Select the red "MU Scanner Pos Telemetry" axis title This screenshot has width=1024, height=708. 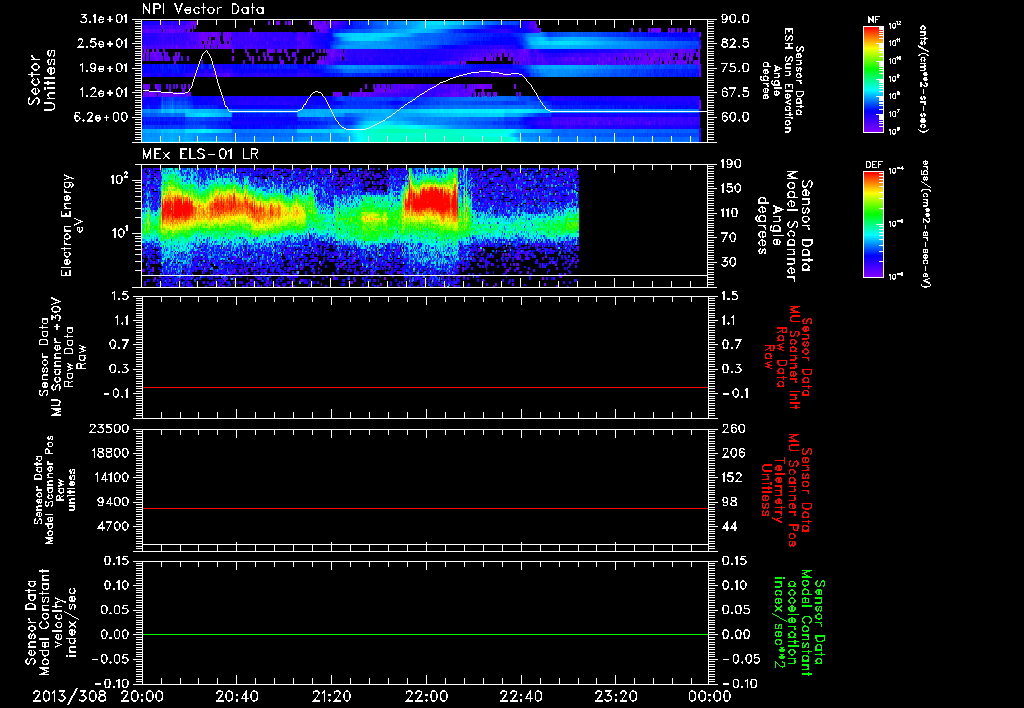[x=788, y=490]
